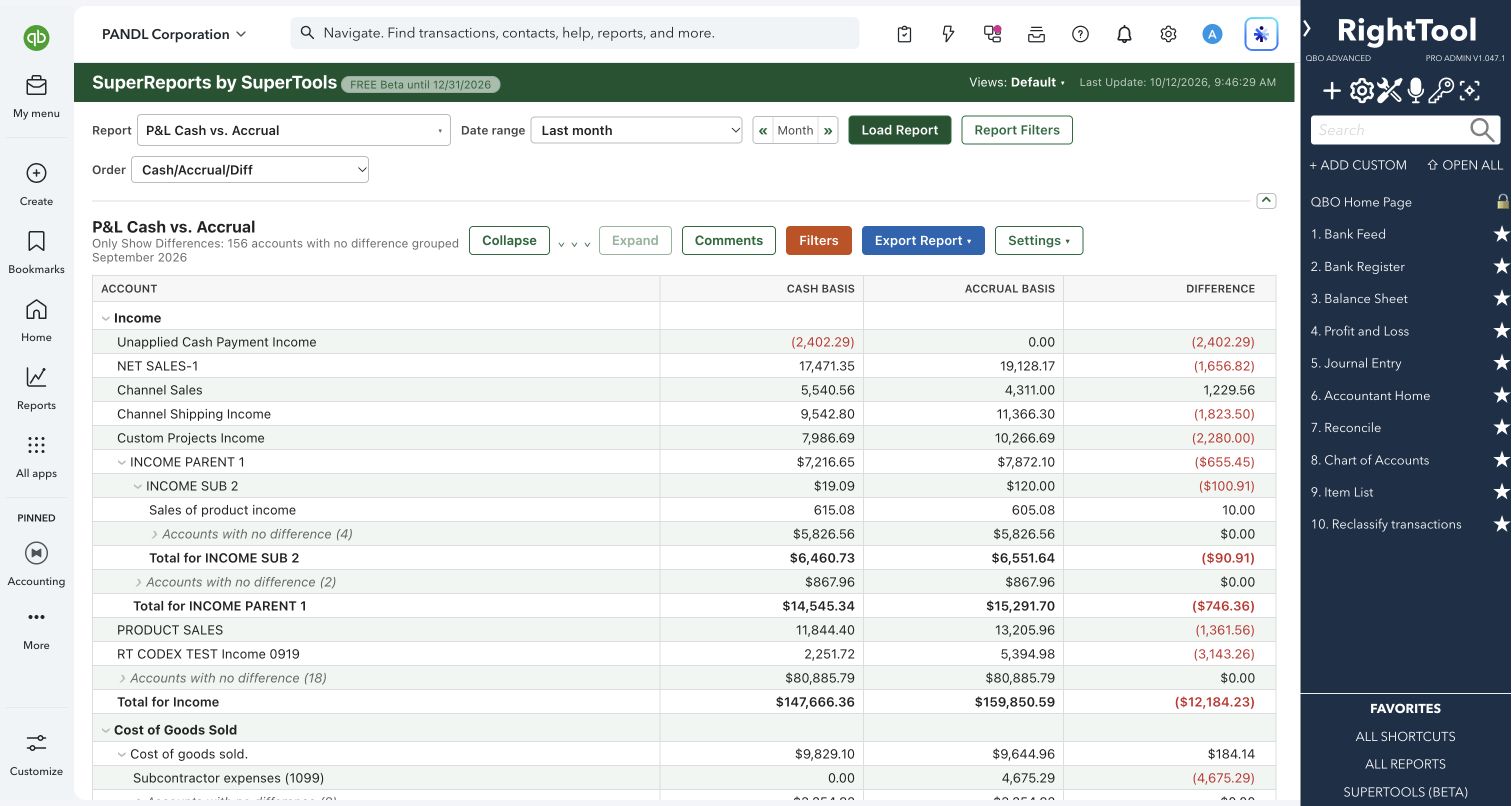Click the RightTool focus target icon
This screenshot has width=1512, height=806.
(1469, 92)
